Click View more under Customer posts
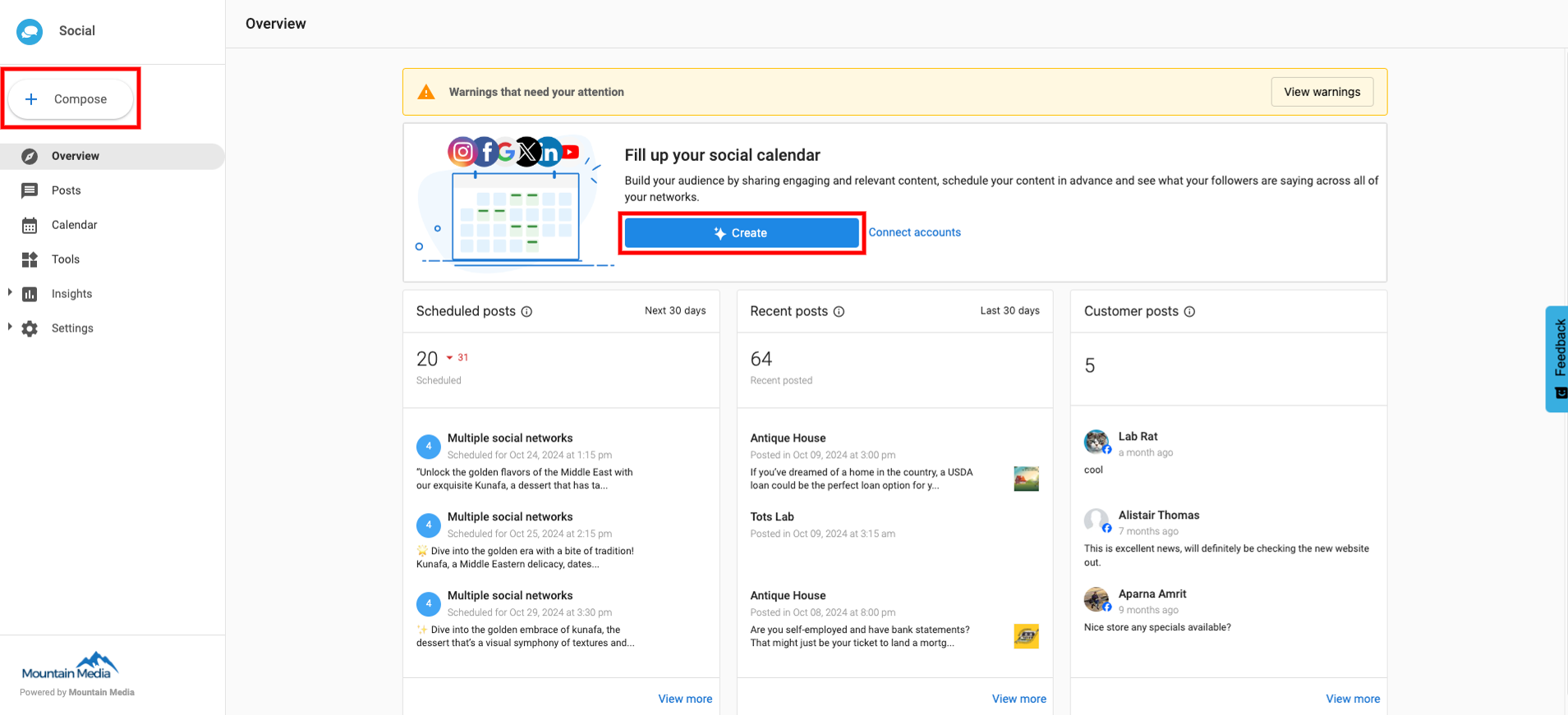This screenshot has height=715, width=1568. pyautogui.click(x=1353, y=699)
